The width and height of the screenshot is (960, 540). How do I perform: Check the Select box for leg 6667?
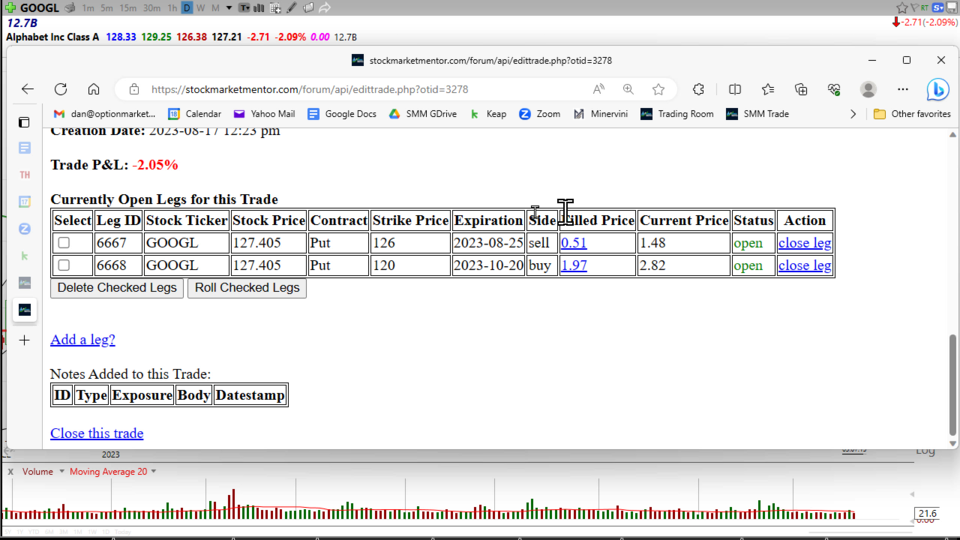click(x=64, y=243)
